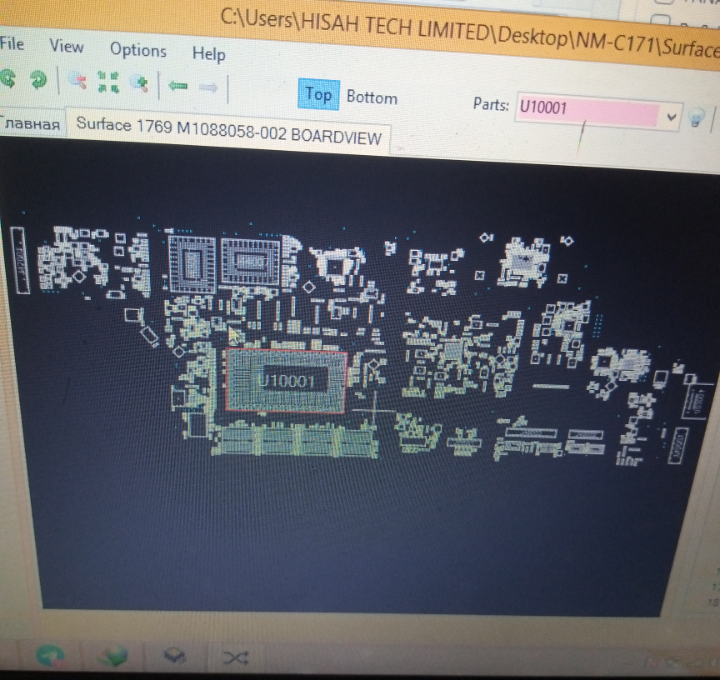The image size is (720, 680).
Task: Open the chip-shaped taskbar icon
Action: coord(174,656)
